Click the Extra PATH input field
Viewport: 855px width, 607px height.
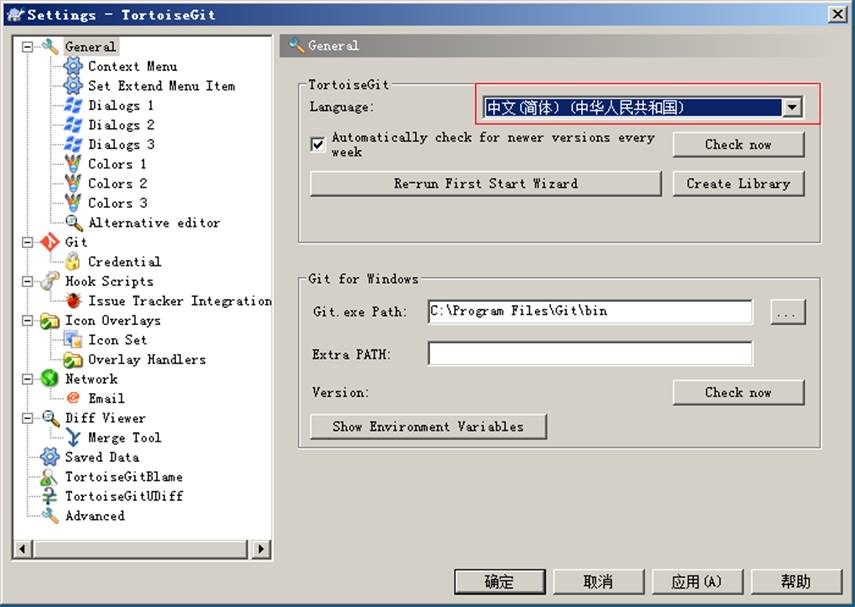pyautogui.click(x=590, y=353)
